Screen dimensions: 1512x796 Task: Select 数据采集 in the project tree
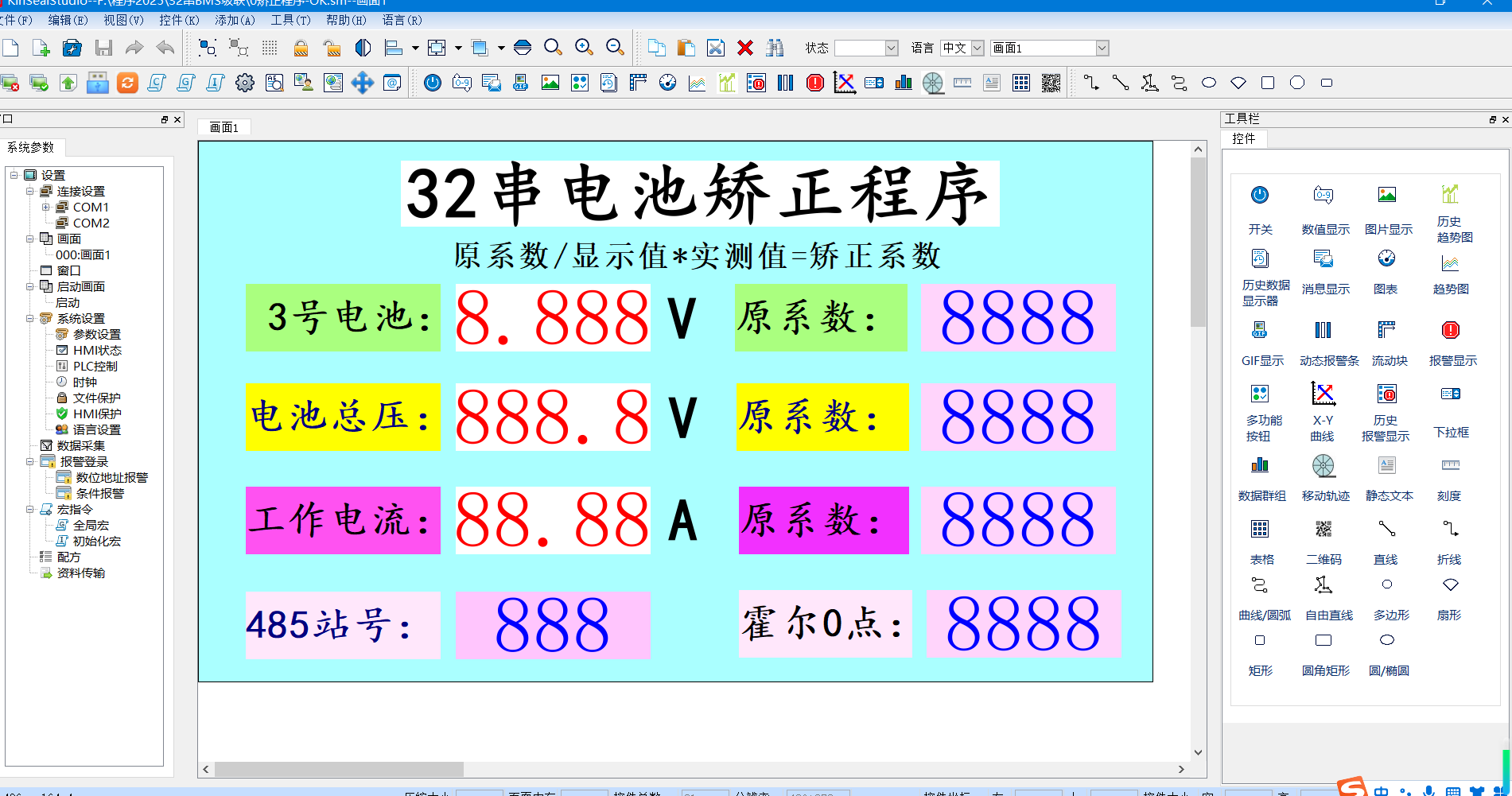tap(82, 445)
